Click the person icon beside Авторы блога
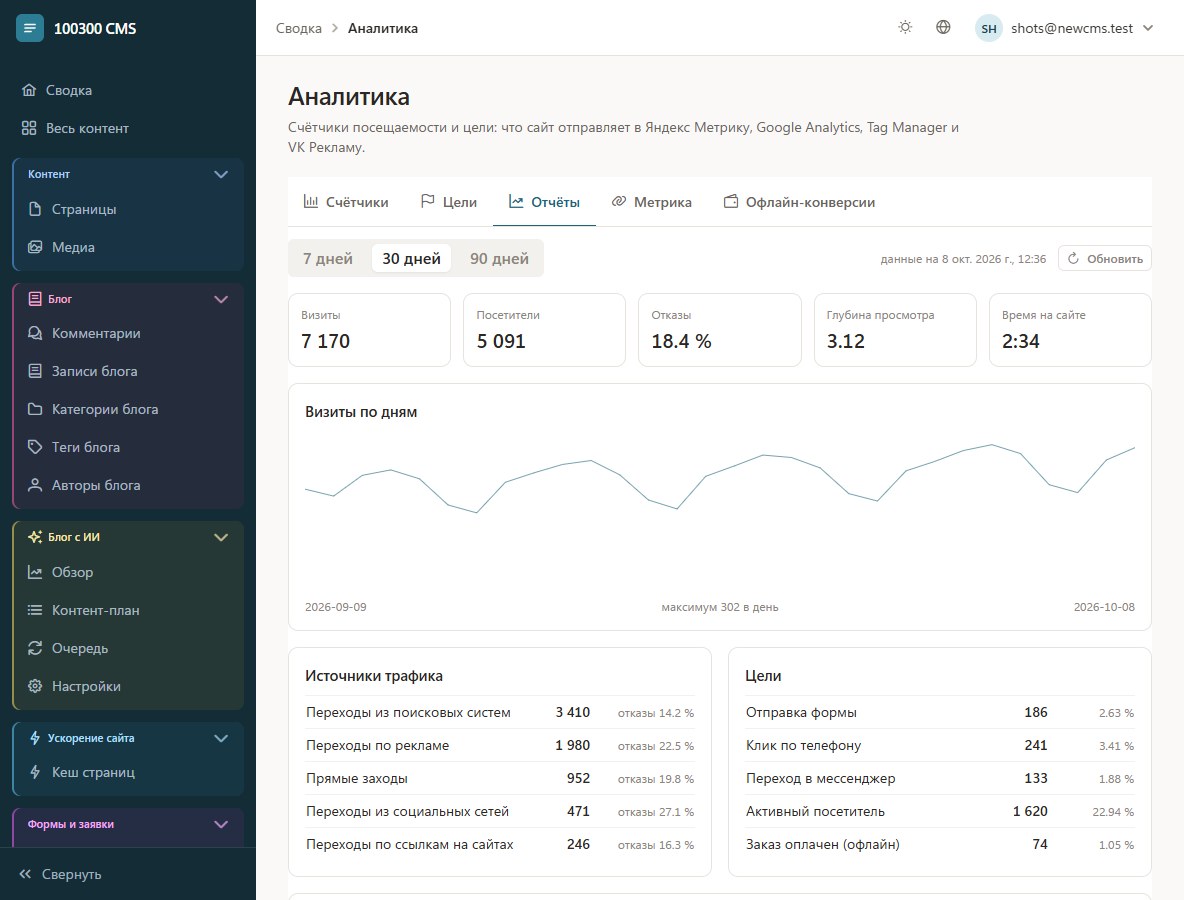The image size is (1184, 900). point(35,485)
